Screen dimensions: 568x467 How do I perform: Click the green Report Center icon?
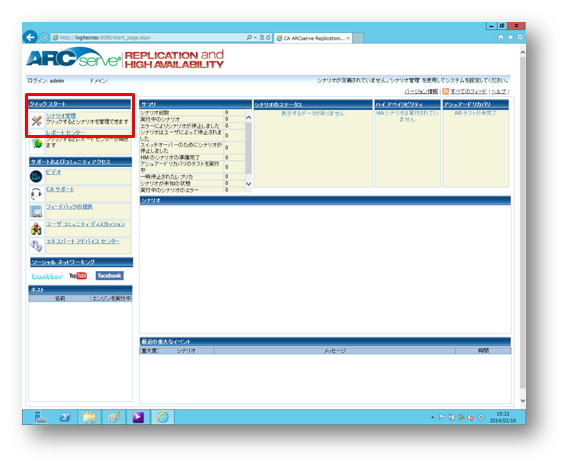[37, 143]
